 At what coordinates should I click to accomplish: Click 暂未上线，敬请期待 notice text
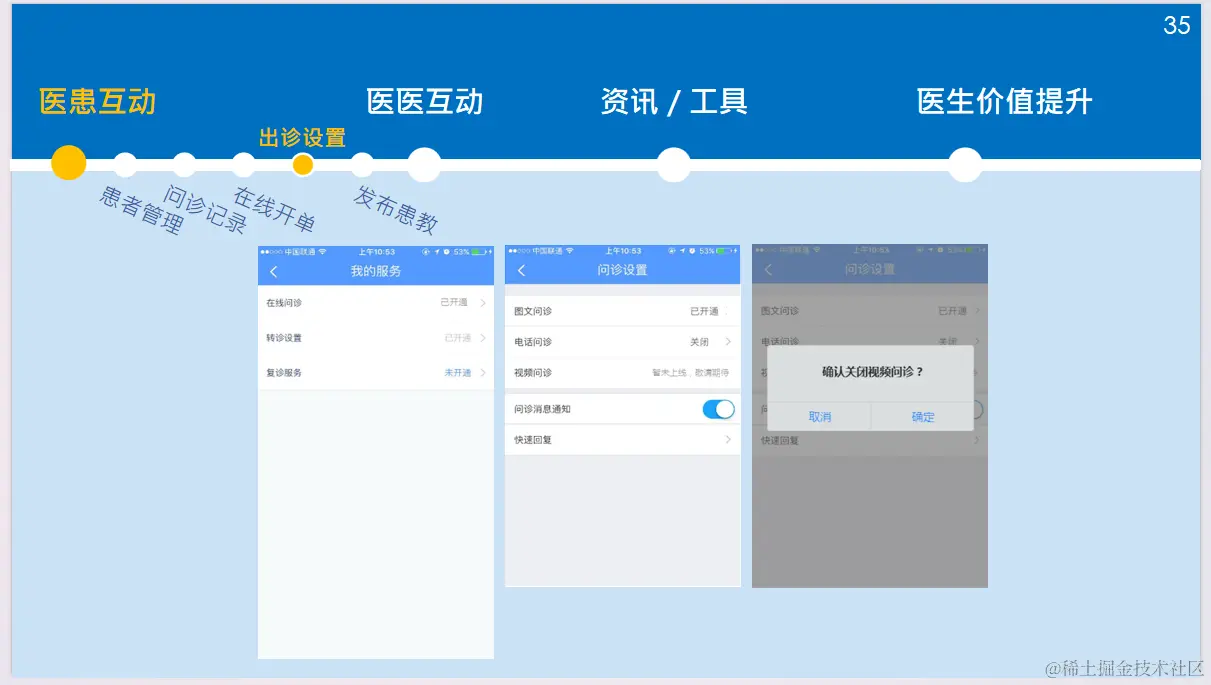(691, 373)
